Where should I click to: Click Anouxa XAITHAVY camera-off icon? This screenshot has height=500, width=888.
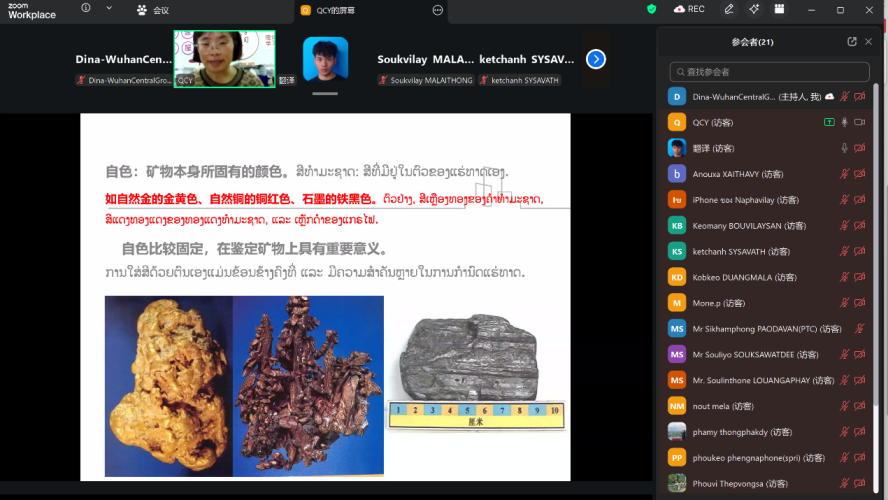point(860,174)
